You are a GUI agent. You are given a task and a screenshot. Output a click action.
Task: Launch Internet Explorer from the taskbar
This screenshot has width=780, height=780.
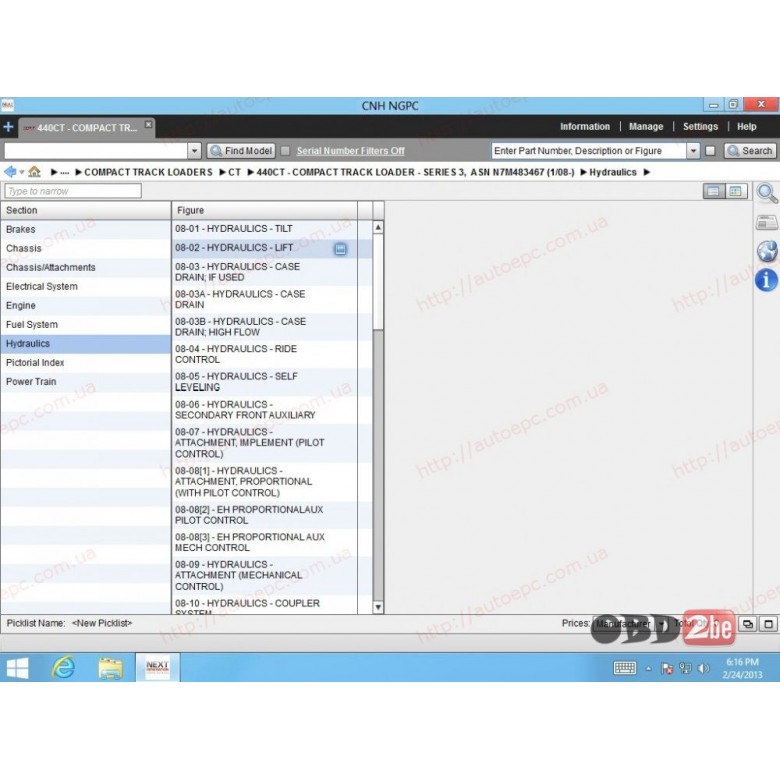[64, 668]
